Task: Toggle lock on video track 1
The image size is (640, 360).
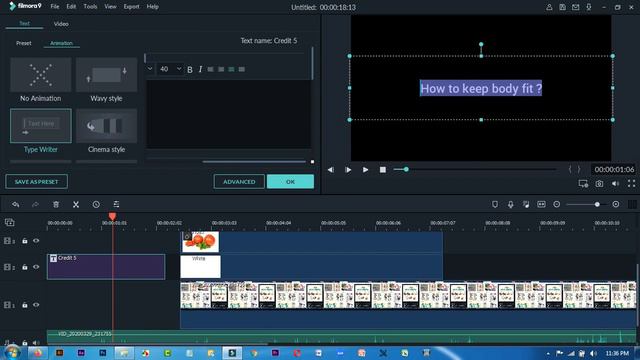Action: pos(25,305)
